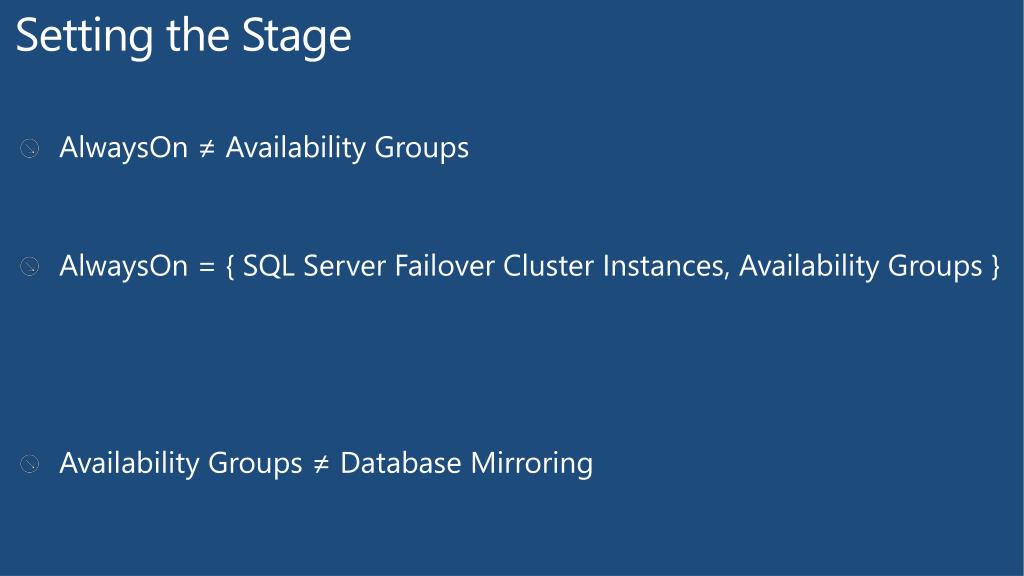Click bullet icon beside "AlwaysOn = { SQL Server" line

coord(29,266)
